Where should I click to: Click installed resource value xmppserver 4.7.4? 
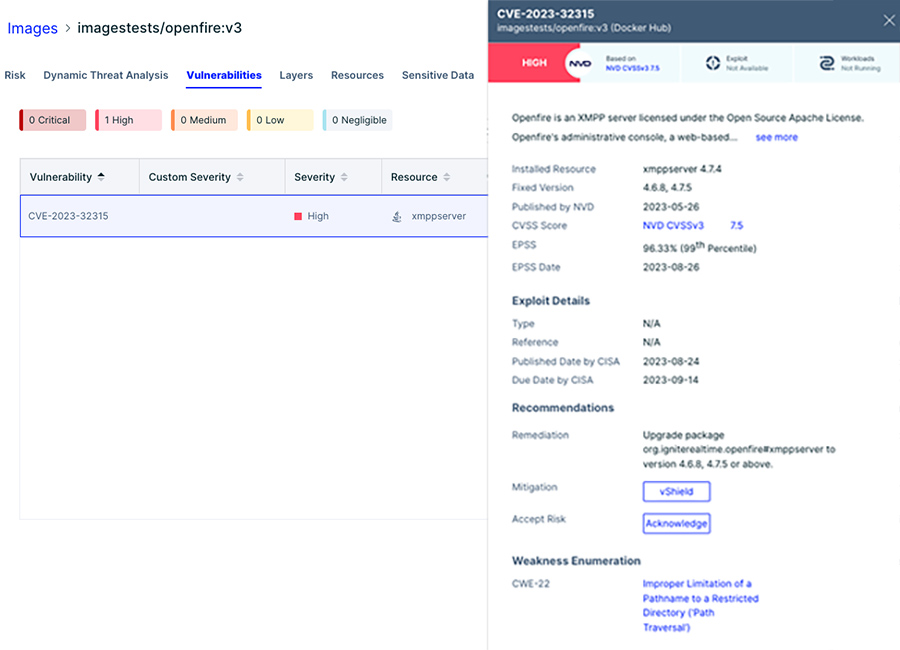[682, 169]
